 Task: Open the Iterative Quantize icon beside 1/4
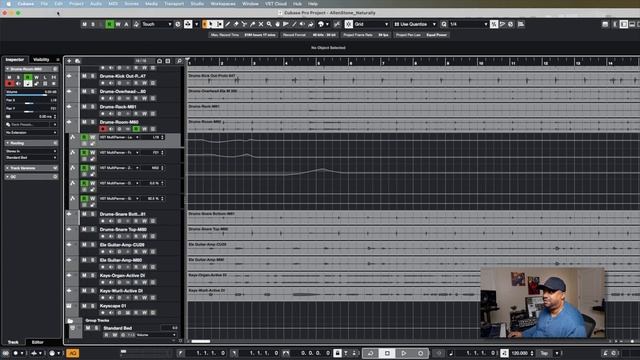pos(494,24)
